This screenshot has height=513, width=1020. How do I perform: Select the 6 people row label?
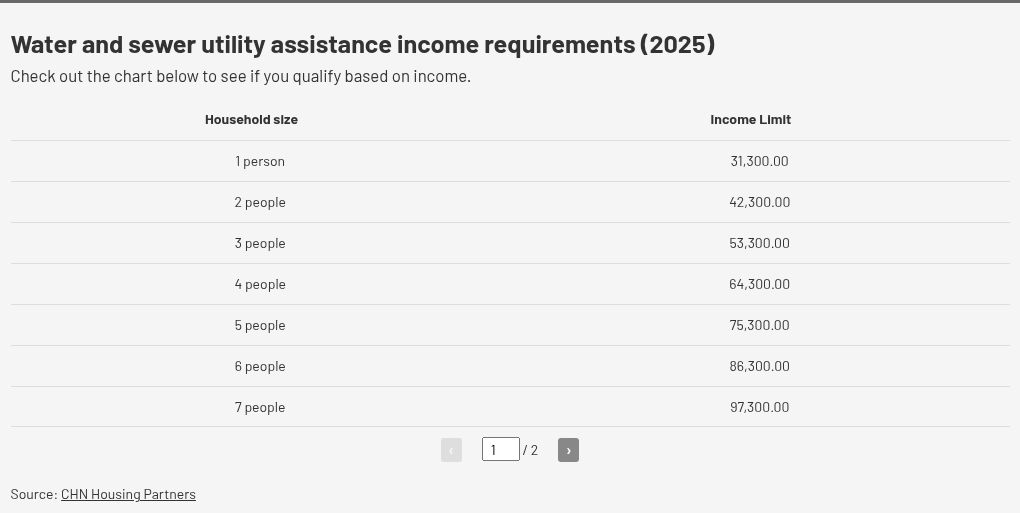point(260,366)
